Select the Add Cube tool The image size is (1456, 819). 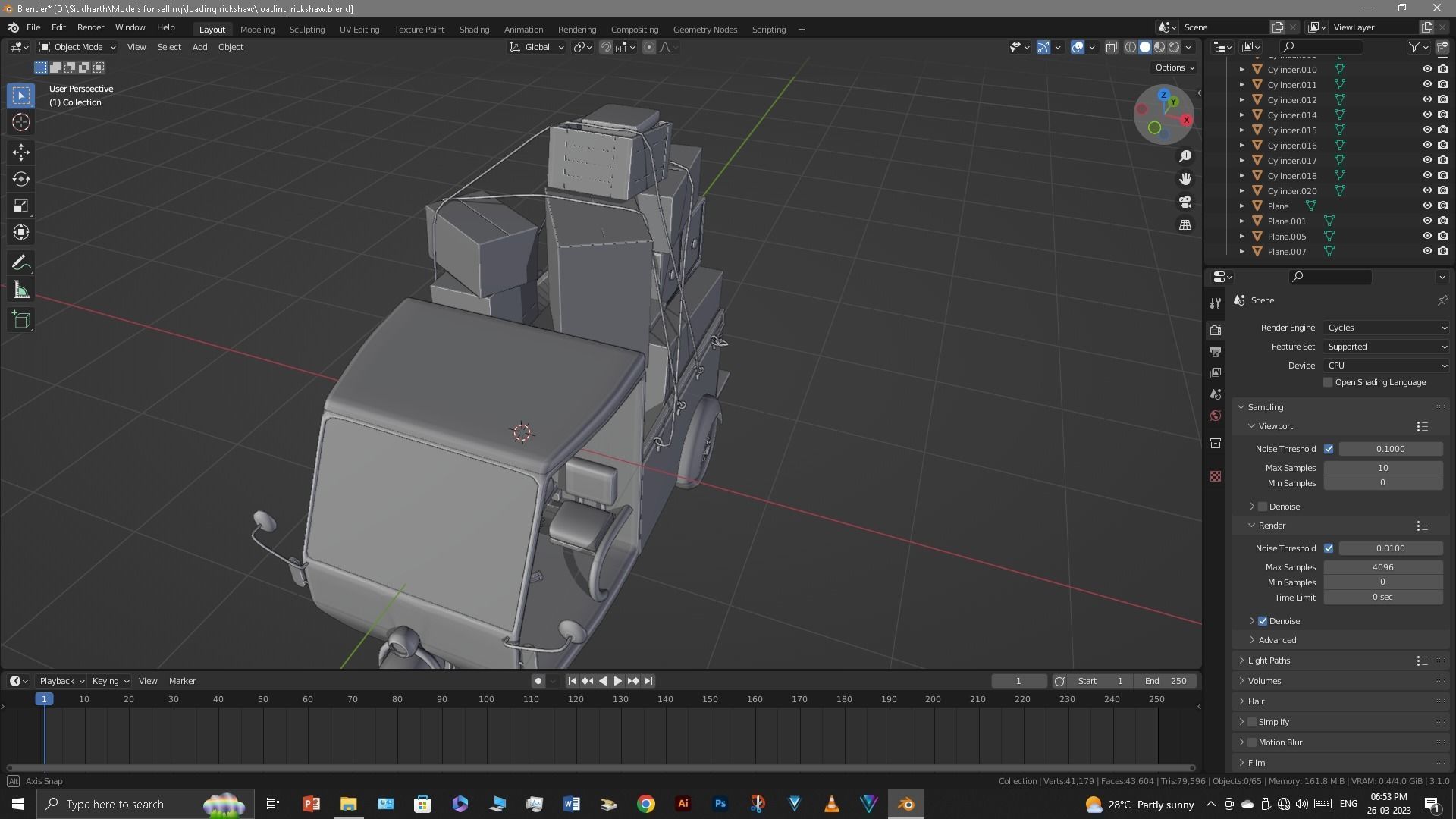pos(21,320)
